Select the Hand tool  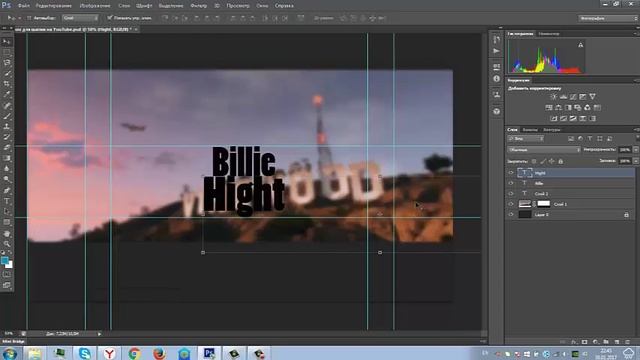pos(7,233)
